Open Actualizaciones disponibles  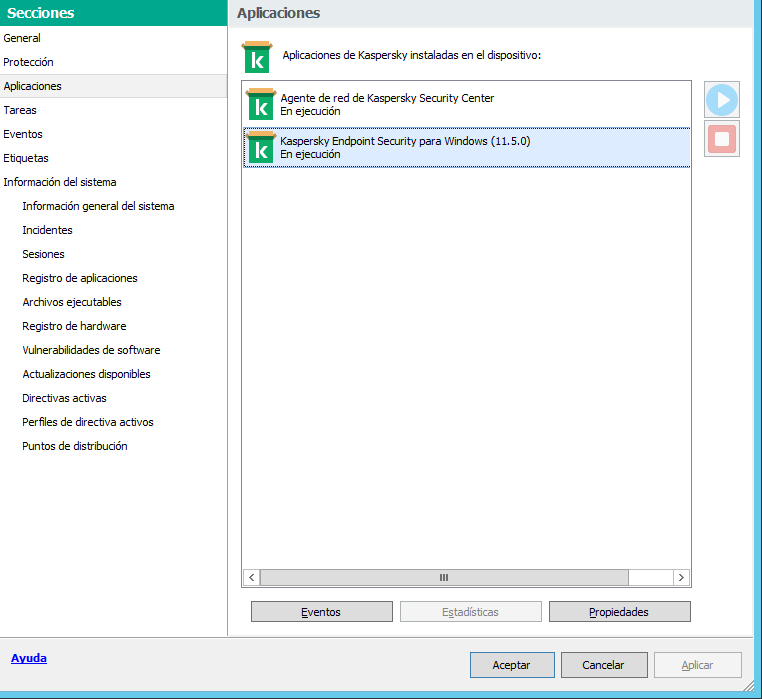[x=87, y=374]
